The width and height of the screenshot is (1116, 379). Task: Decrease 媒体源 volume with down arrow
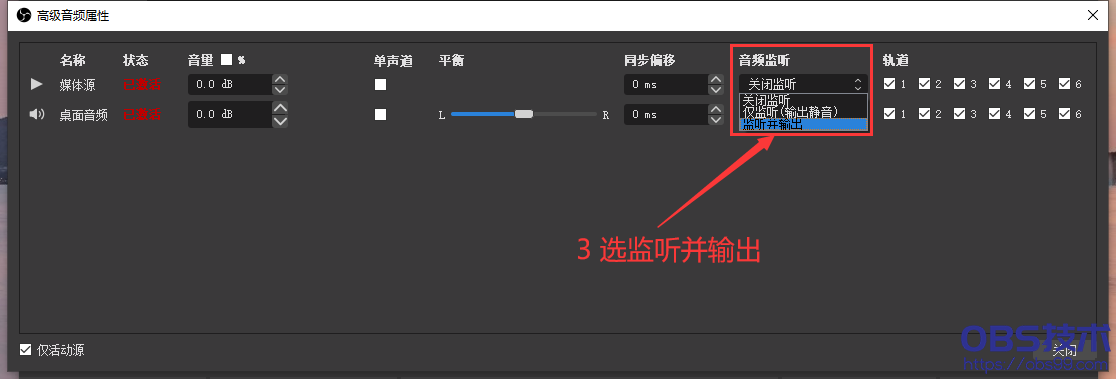click(x=280, y=90)
